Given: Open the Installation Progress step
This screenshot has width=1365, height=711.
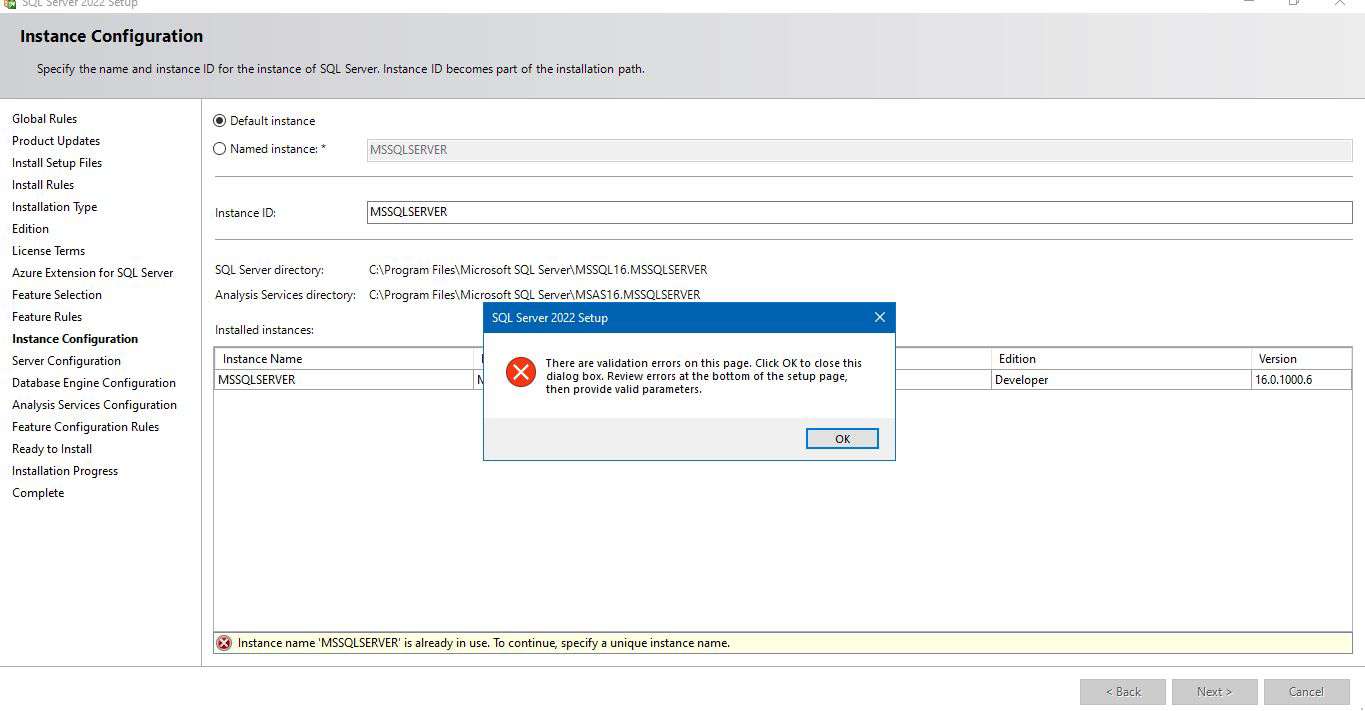Looking at the screenshot, I should (x=65, y=471).
